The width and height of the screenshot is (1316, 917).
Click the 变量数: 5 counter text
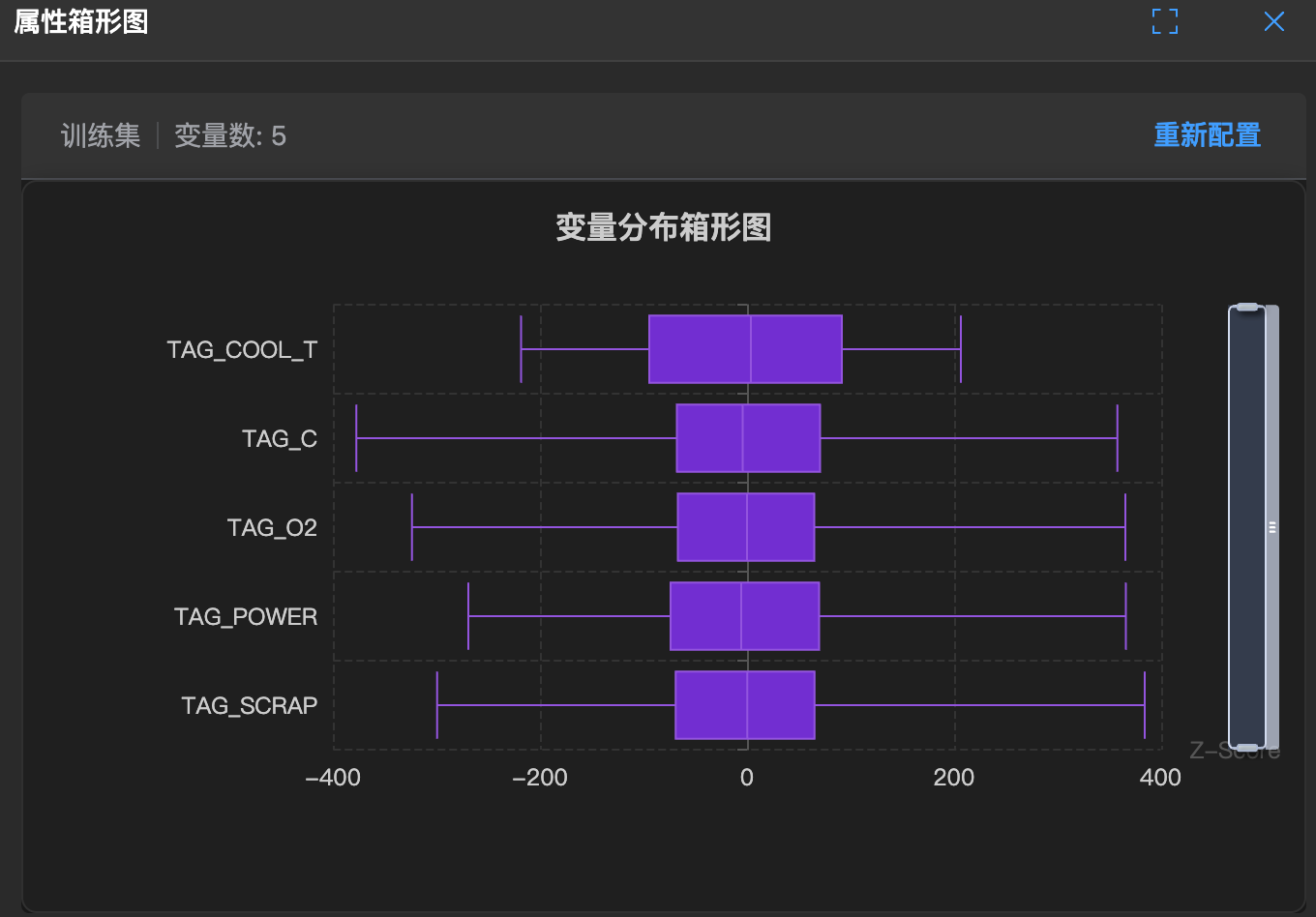point(230,135)
